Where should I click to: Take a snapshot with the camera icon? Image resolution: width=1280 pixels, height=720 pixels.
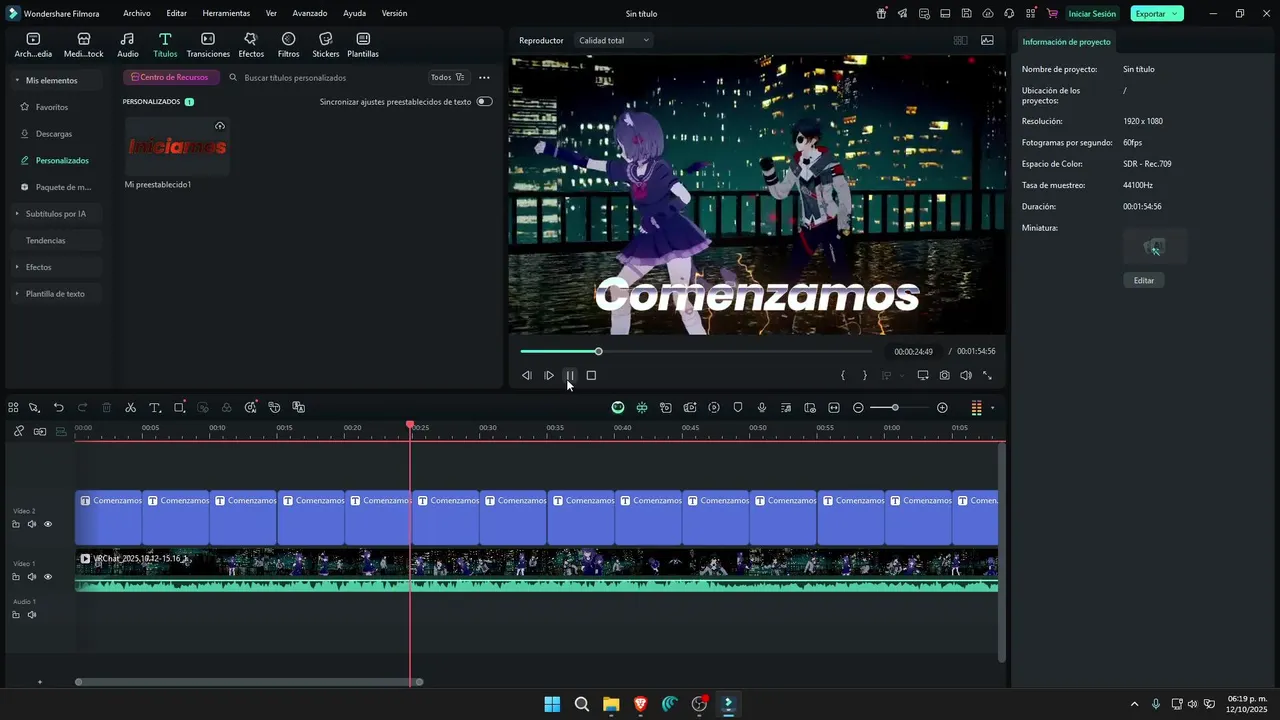[945, 376]
